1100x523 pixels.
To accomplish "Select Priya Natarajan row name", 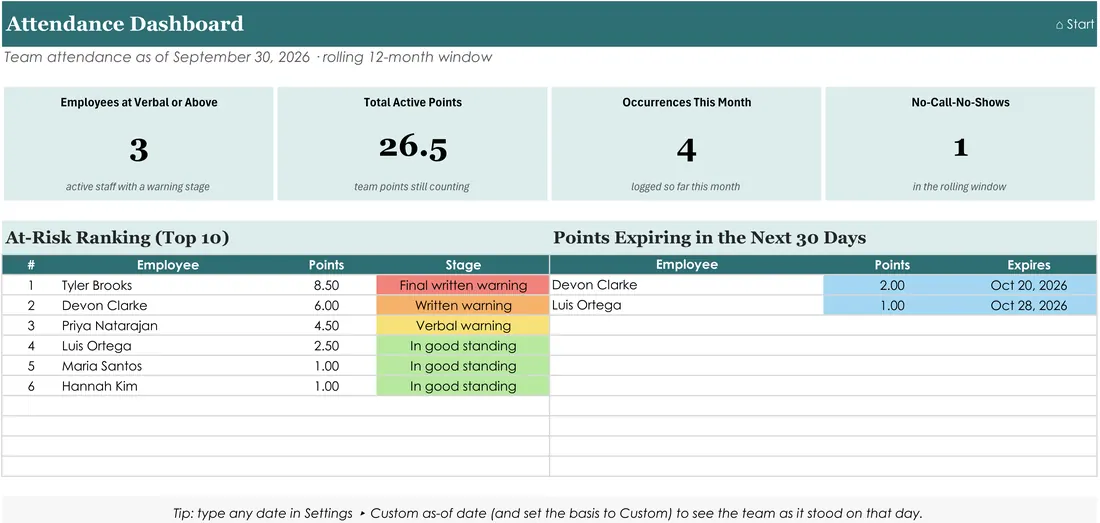I will pos(109,326).
